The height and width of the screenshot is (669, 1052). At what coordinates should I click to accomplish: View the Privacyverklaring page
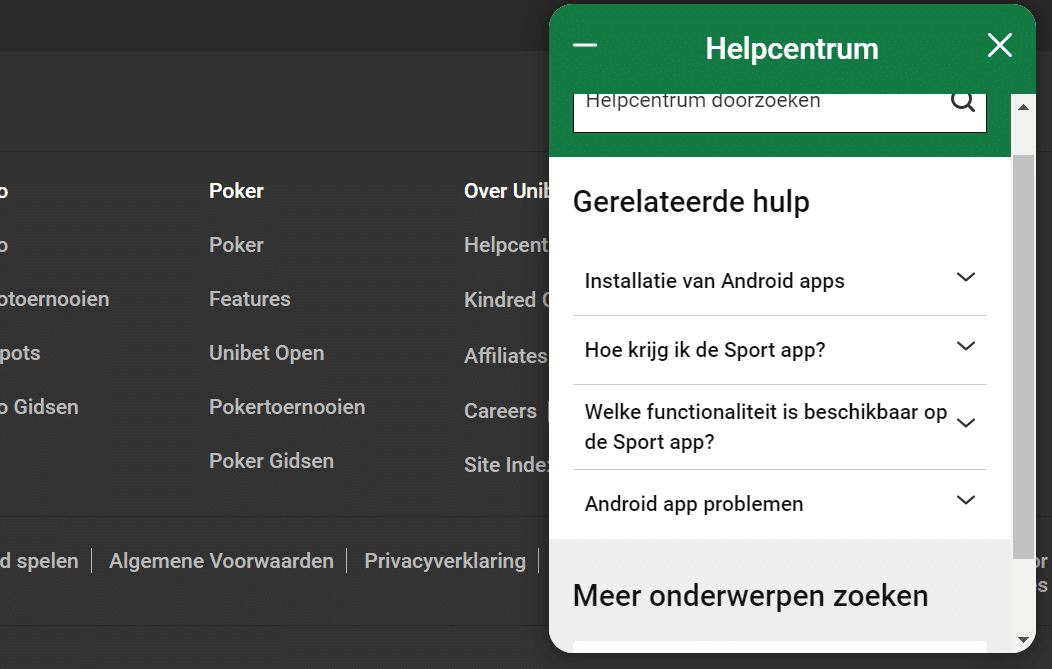[x=444, y=561]
